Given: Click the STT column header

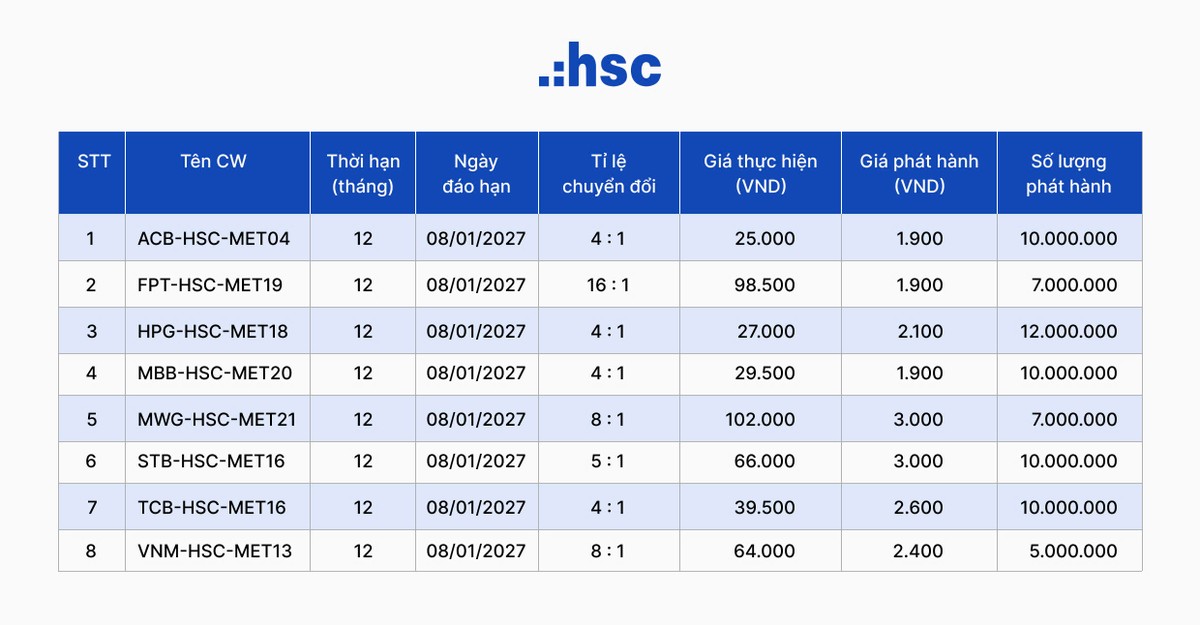Looking at the screenshot, I should click(x=93, y=162).
